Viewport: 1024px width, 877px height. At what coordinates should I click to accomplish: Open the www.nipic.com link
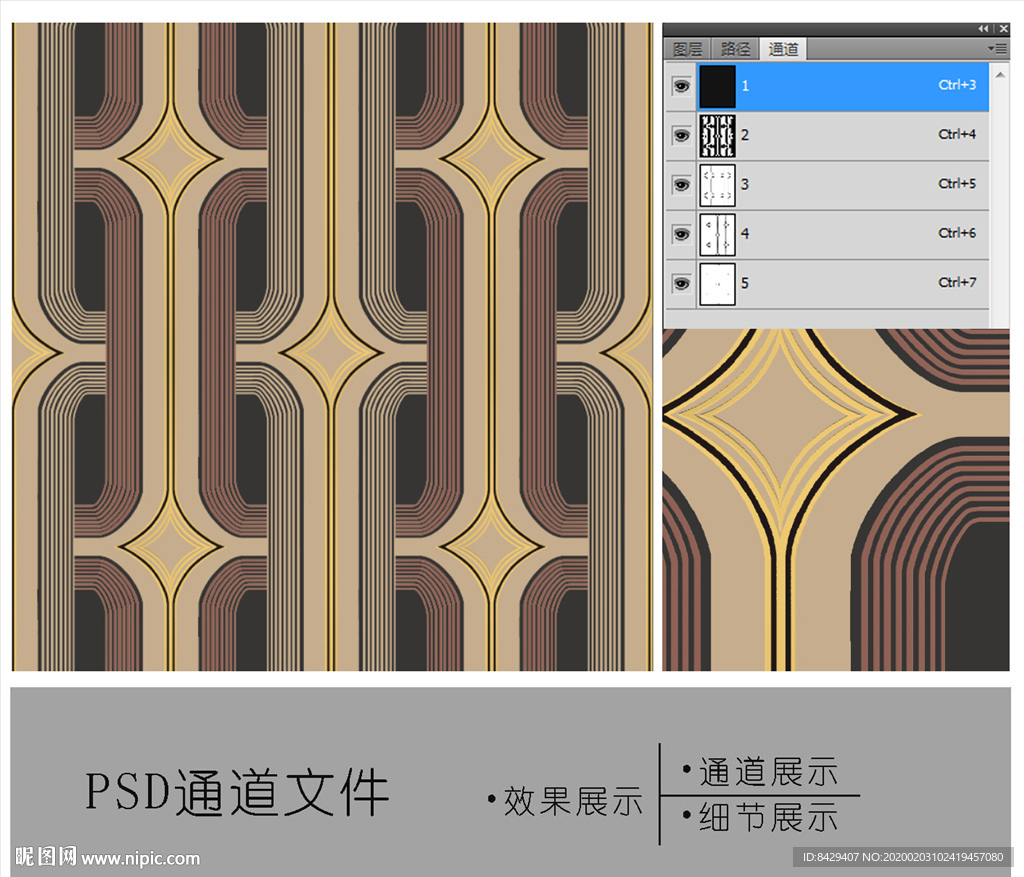tap(141, 858)
